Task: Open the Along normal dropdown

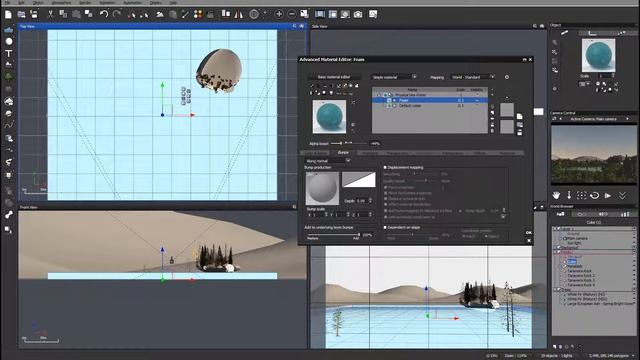Action: coord(327,161)
